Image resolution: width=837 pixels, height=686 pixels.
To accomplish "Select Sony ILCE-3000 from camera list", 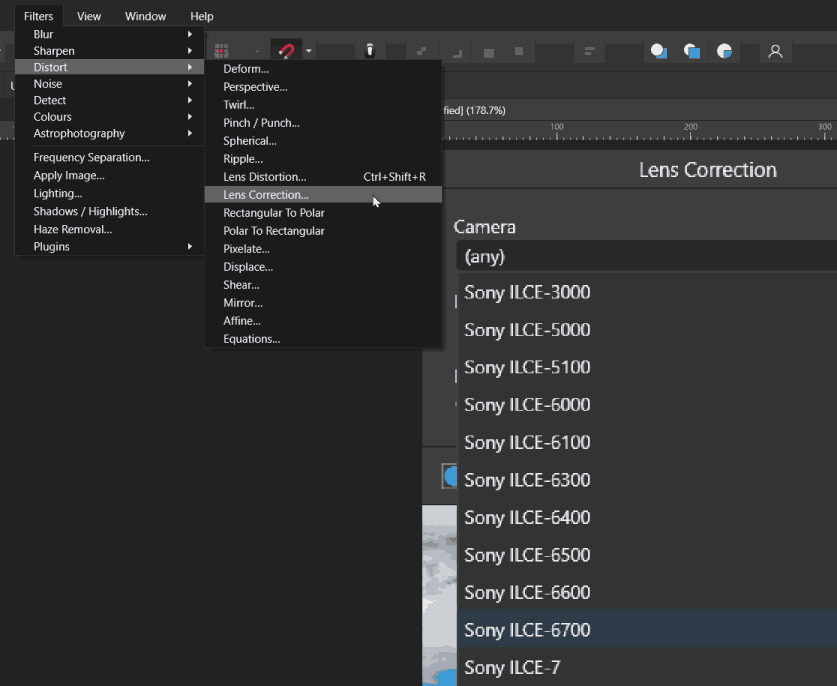I will 647,293.
